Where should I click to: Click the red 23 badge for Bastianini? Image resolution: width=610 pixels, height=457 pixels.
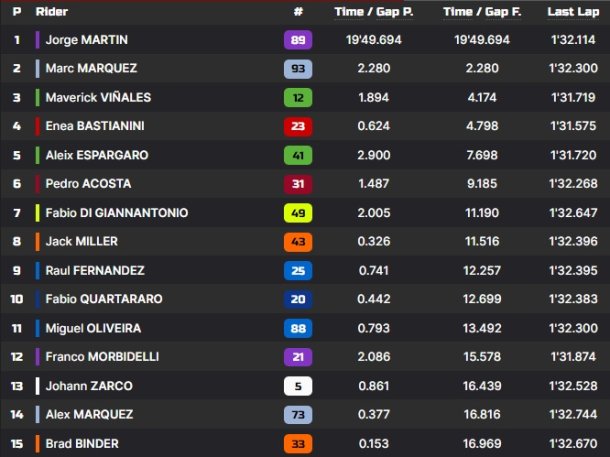tap(298, 126)
